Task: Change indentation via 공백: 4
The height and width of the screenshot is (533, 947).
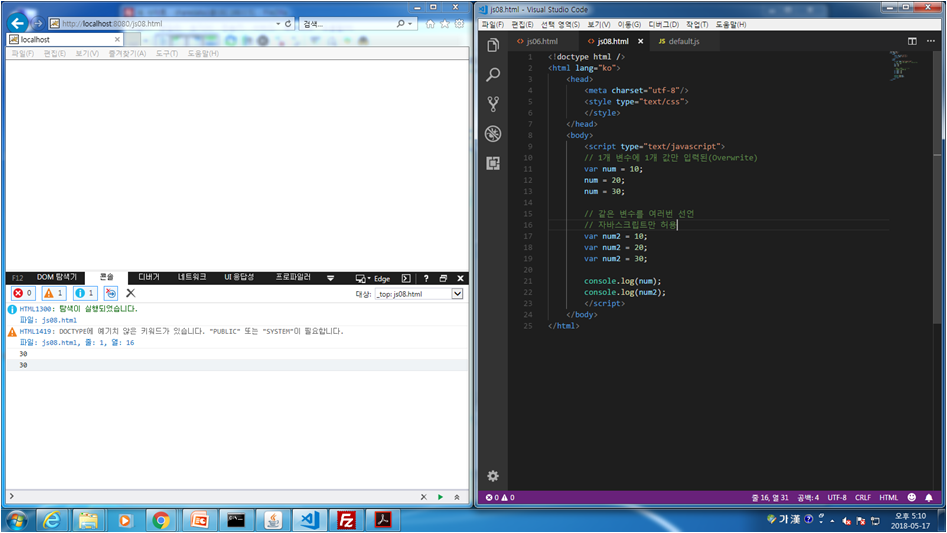Action: tap(808, 497)
